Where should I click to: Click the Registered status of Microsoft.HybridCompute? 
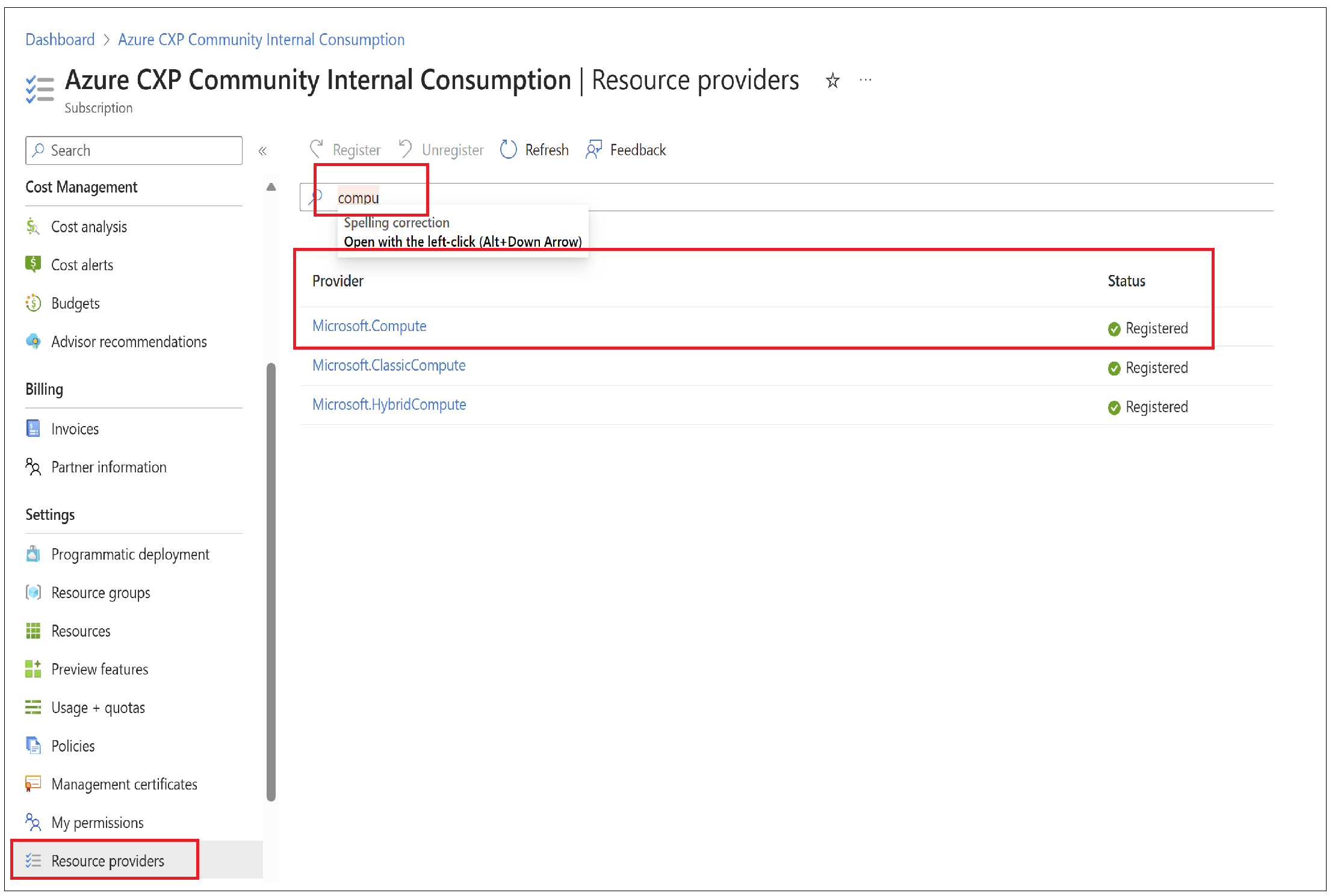coord(1148,407)
